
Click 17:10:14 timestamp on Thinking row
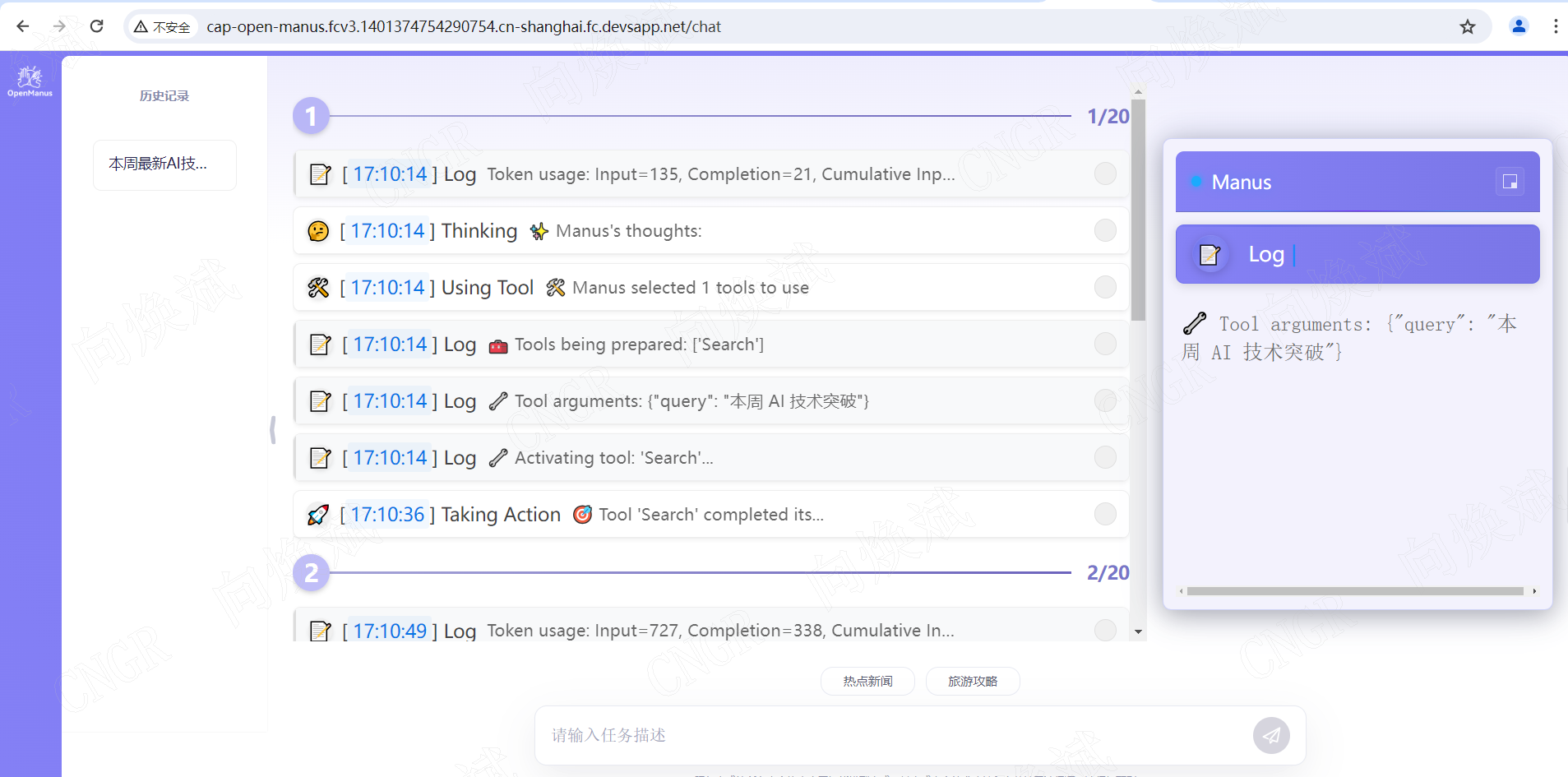(x=387, y=231)
